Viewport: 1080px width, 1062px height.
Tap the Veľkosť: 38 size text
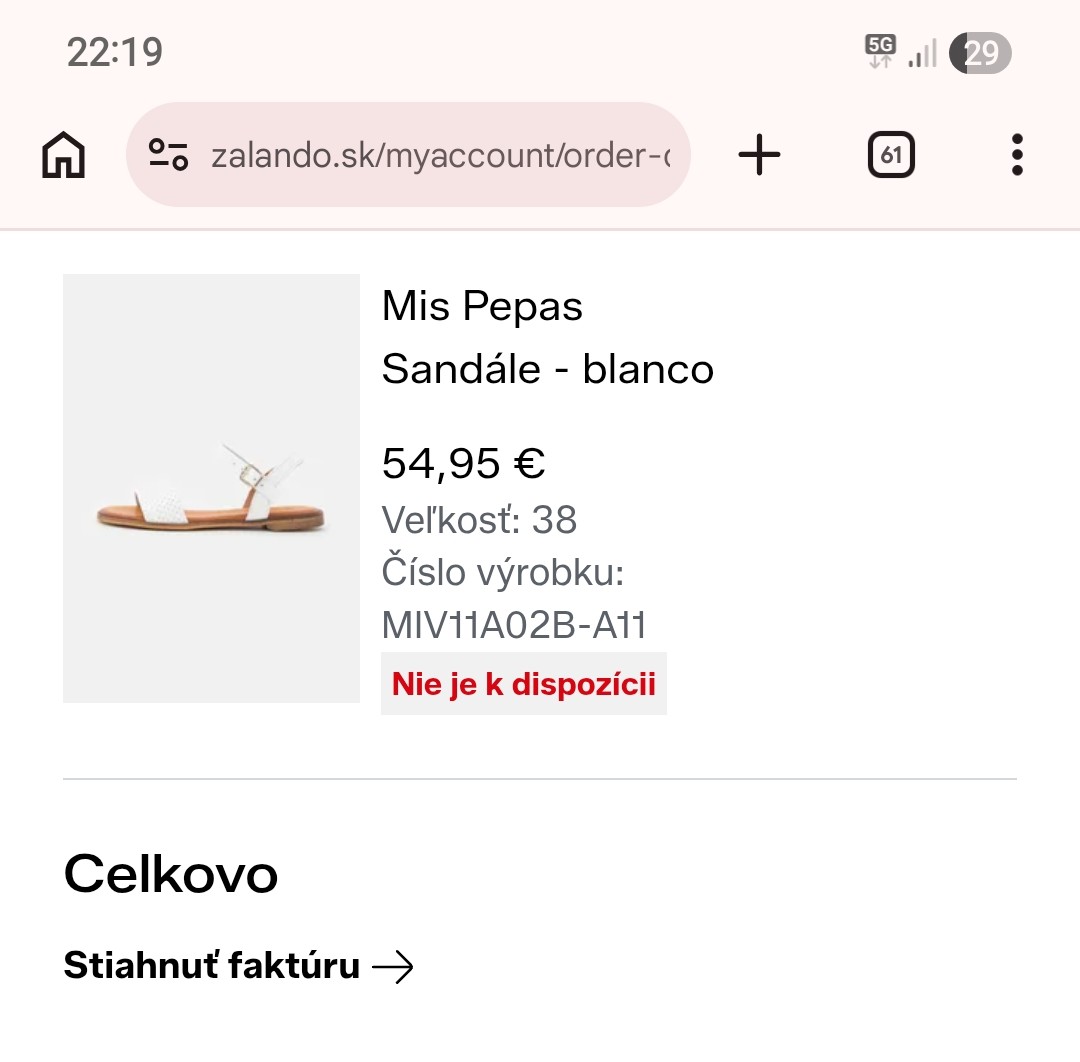pyautogui.click(x=480, y=520)
